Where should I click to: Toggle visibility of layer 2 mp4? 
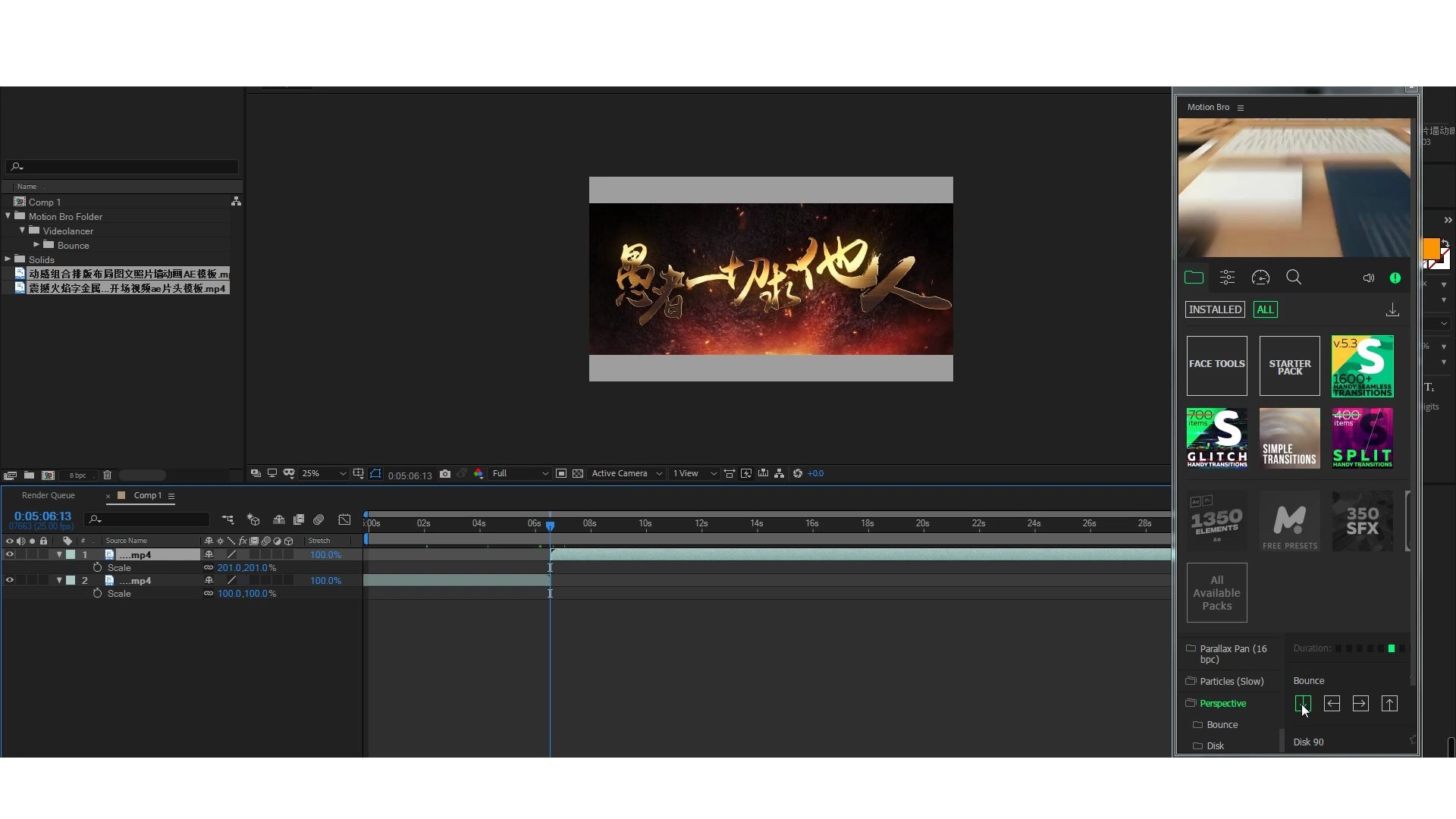tap(10, 580)
